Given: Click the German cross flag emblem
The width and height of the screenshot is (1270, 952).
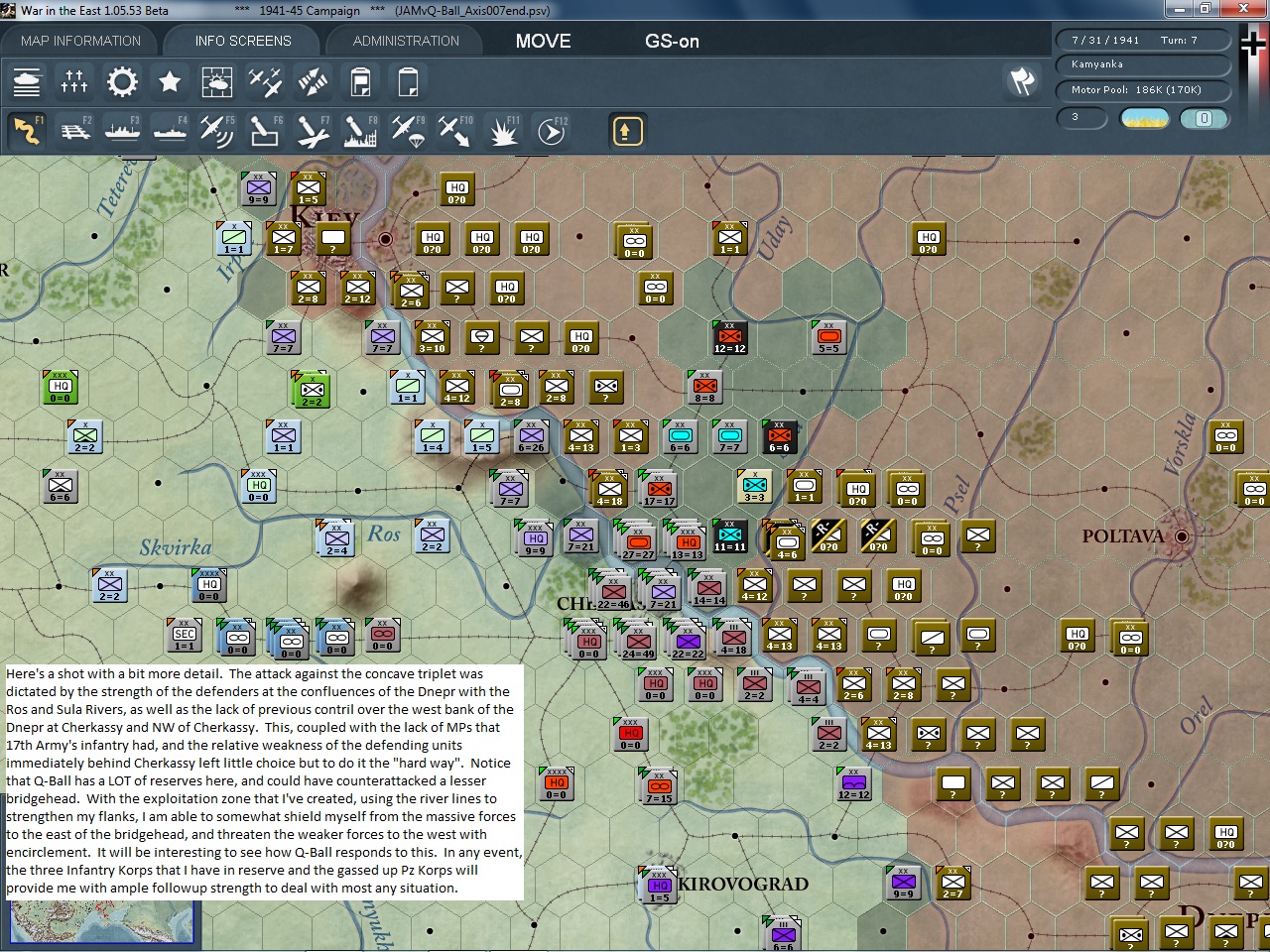Looking at the screenshot, I should [x=1253, y=45].
